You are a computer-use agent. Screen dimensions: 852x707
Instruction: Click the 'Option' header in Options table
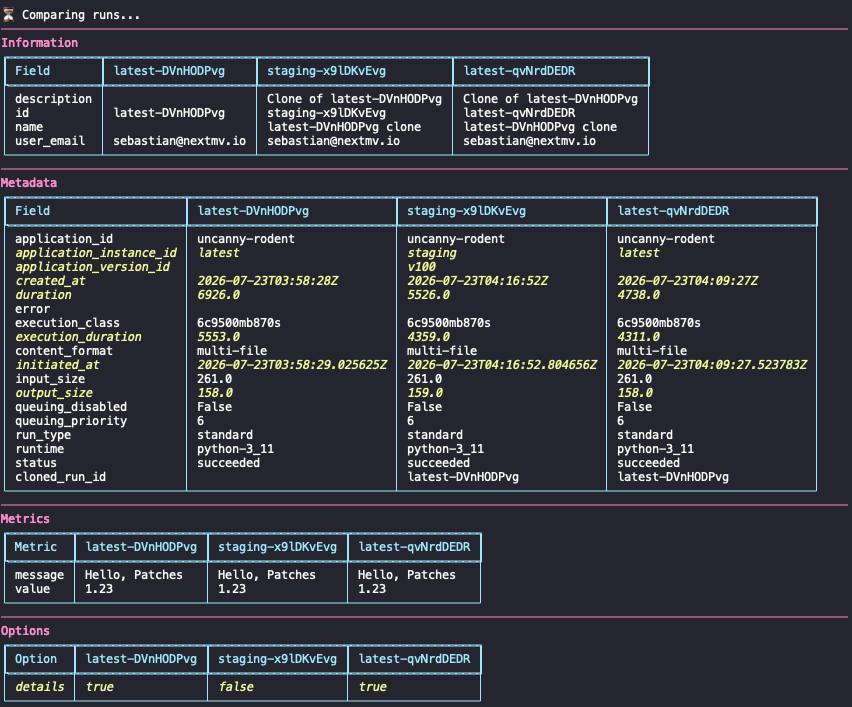[x=35, y=659]
